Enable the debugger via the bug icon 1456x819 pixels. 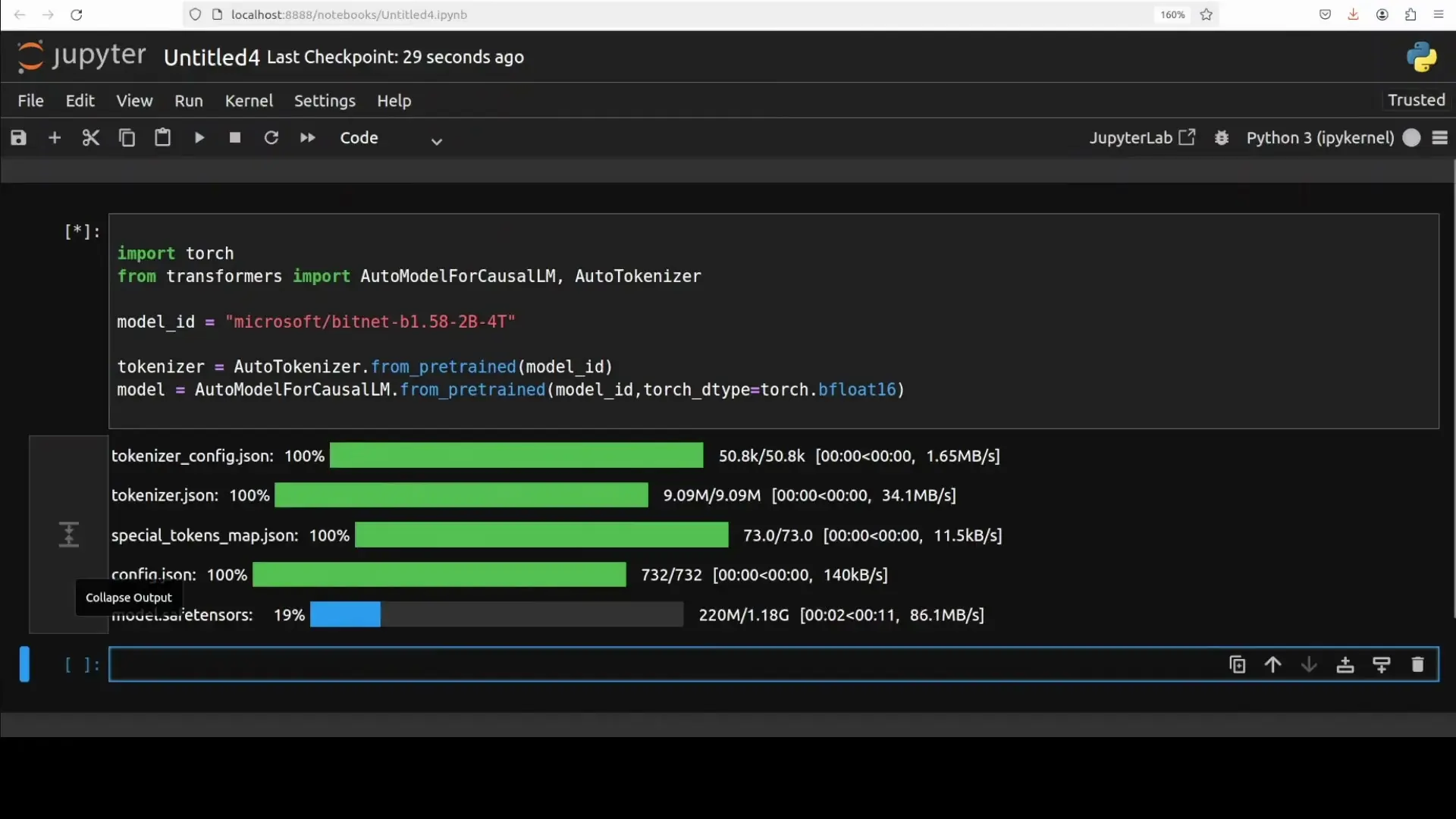click(x=1222, y=138)
